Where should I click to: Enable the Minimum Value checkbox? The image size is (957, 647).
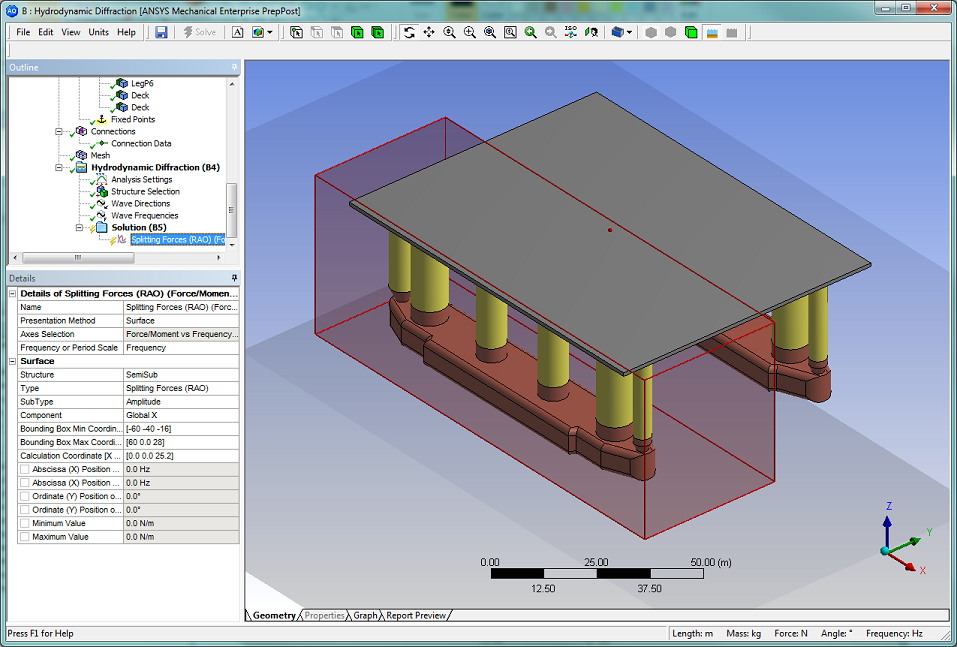click(x=25, y=523)
